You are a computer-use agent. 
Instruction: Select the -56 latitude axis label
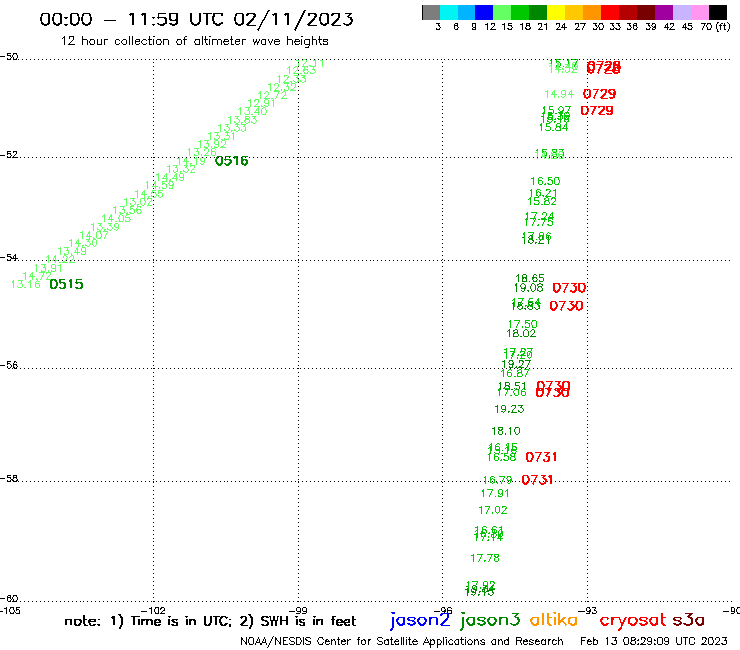[9, 365]
